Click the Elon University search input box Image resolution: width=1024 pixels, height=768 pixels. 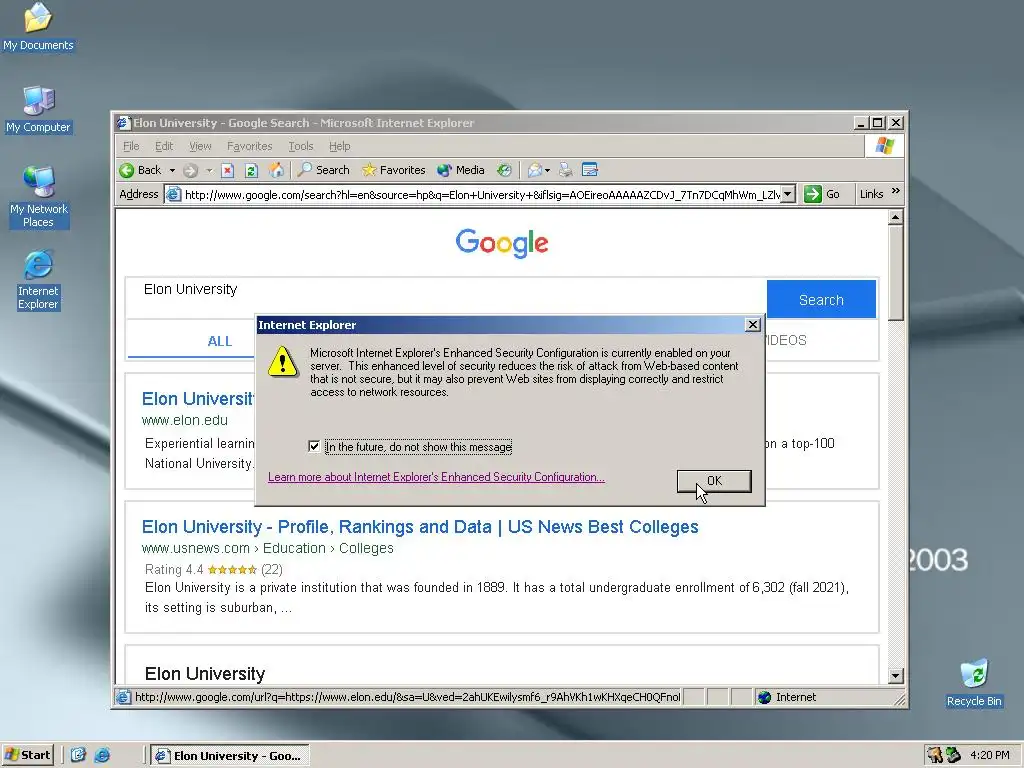[445, 299]
